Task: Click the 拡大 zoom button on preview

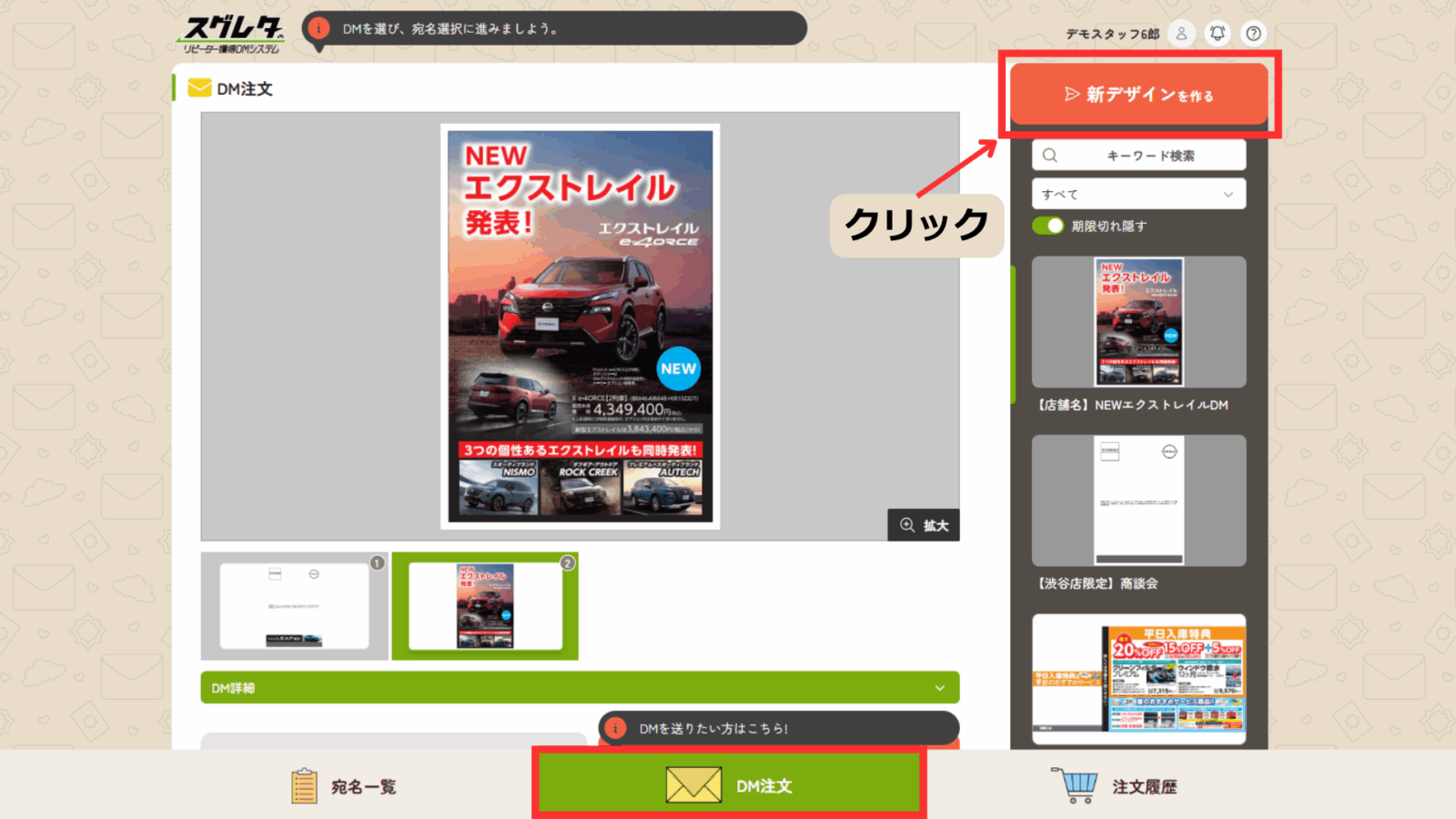Action: [x=924, y=525]
